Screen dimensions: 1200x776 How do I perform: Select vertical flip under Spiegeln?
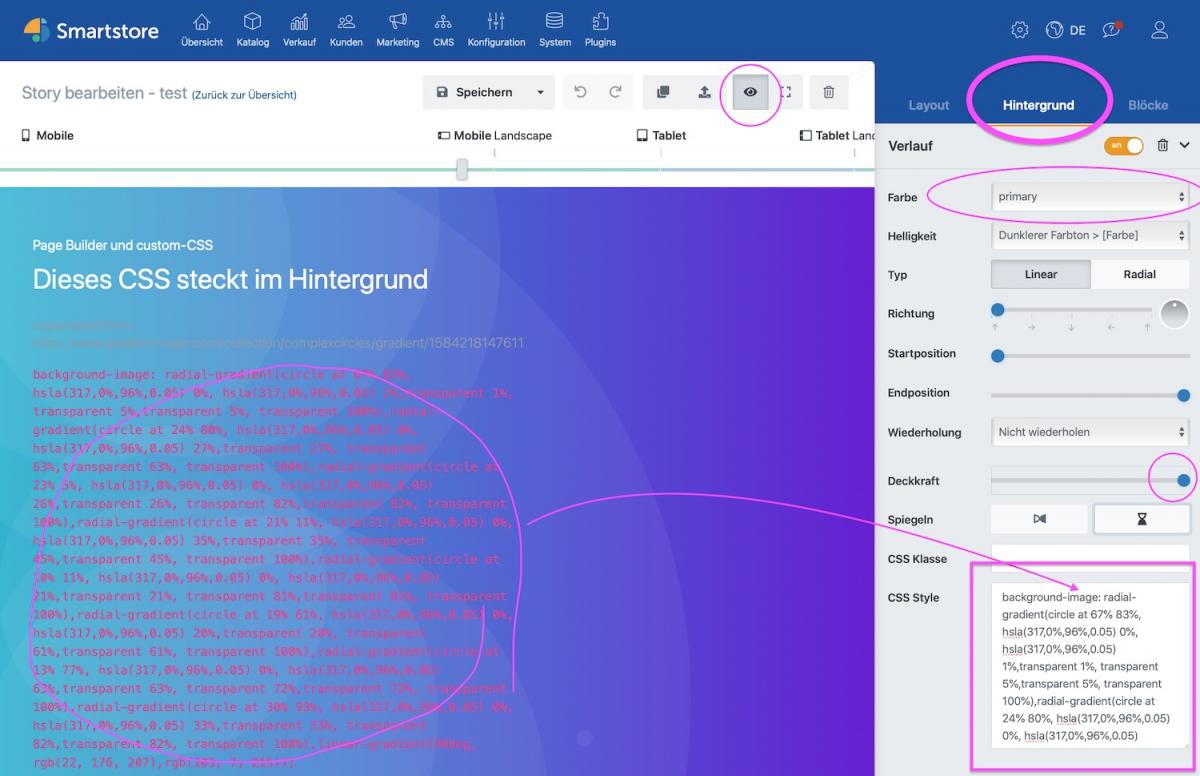tap(1142, 518)
